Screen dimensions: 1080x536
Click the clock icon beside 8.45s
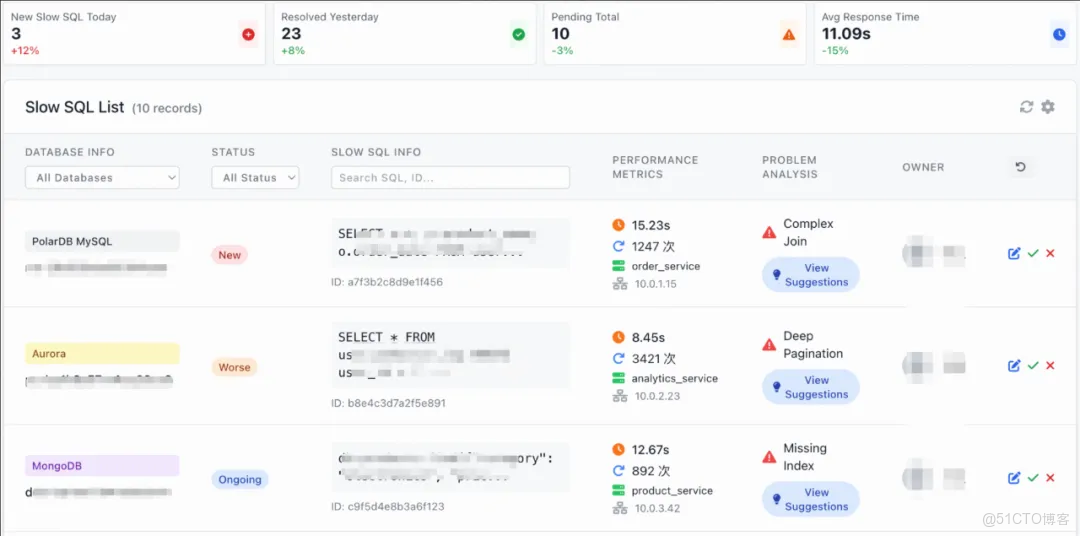619,338
